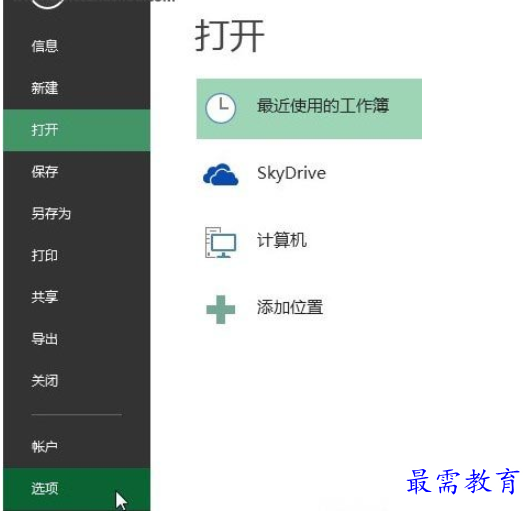
Task: Click the computer monitor icon
Action: coord(221,242)
